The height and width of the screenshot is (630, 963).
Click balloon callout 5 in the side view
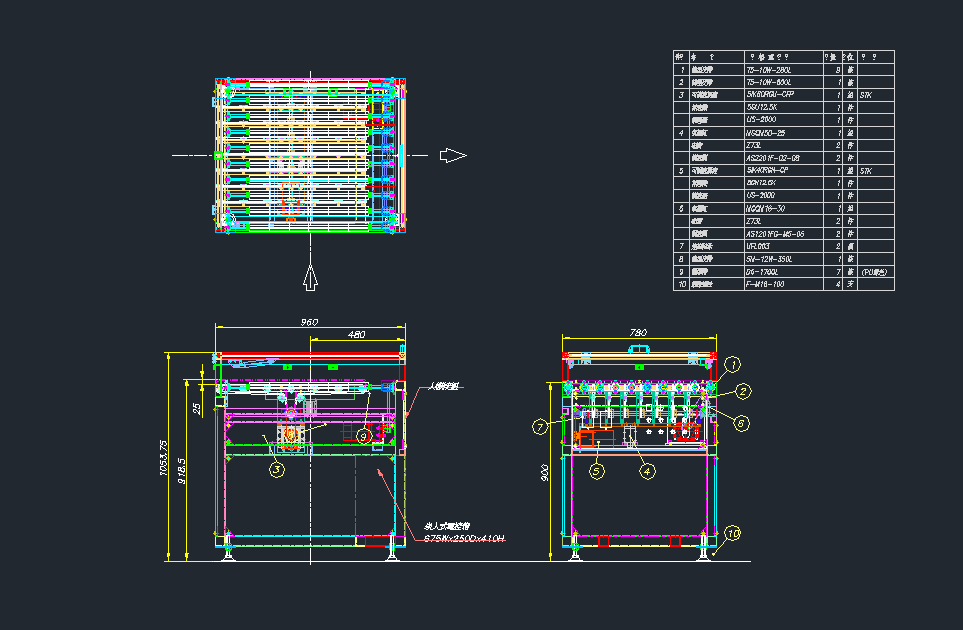point(596,471)
